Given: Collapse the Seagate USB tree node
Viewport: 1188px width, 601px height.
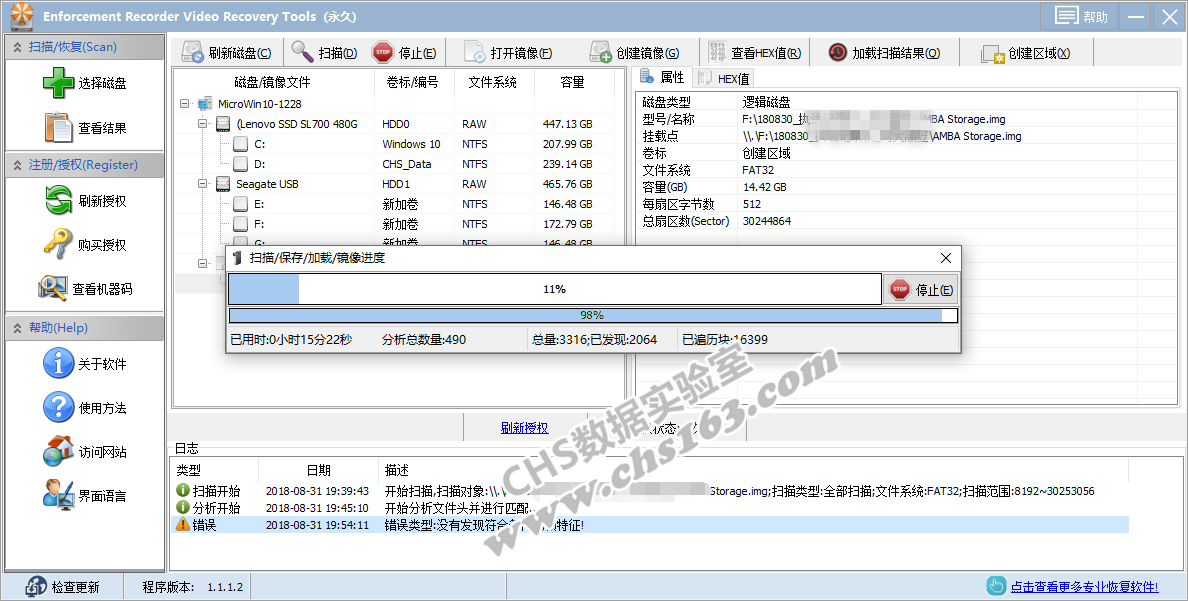Looking at the screenshot, I should 202,183.
